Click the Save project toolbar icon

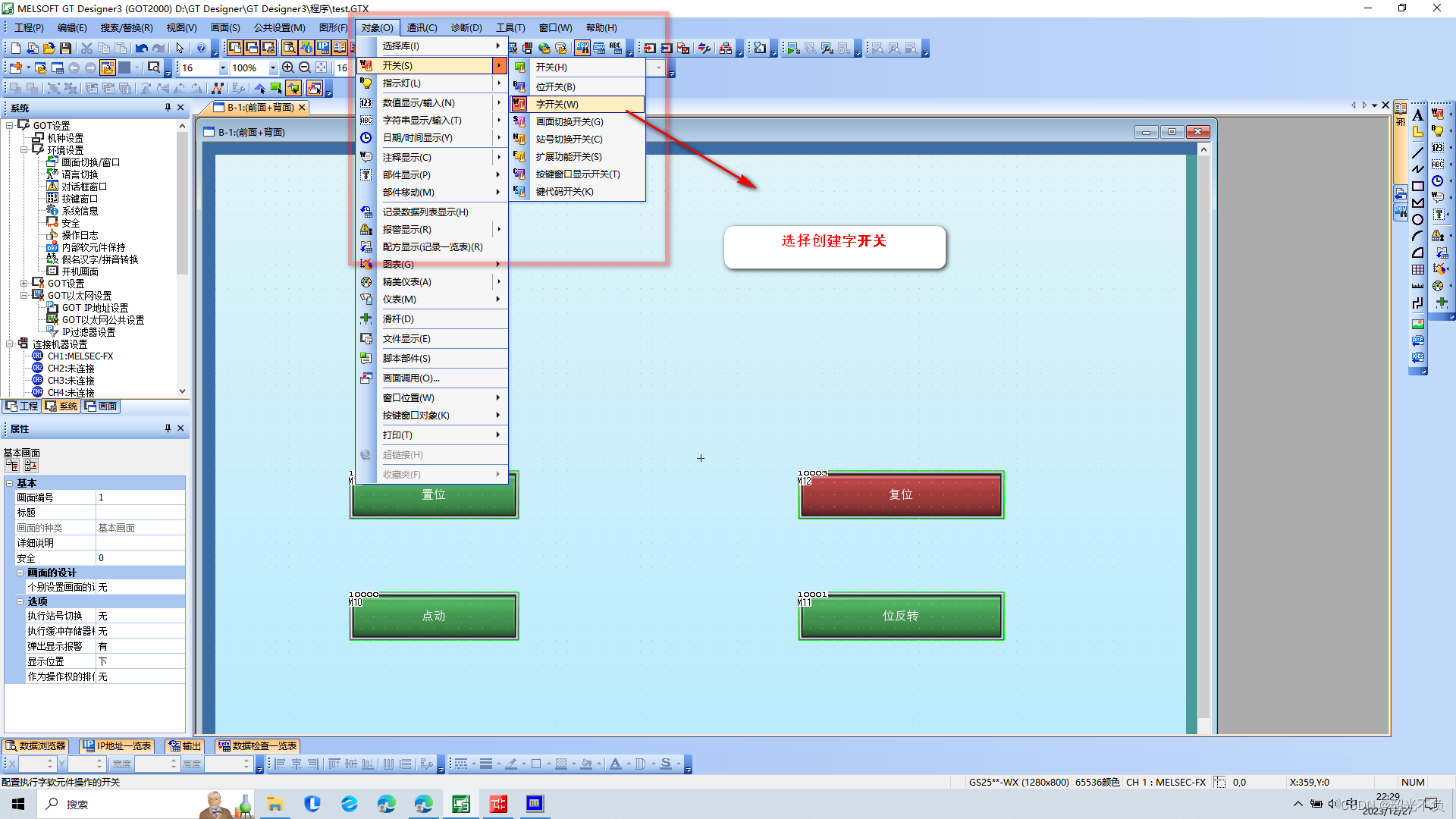coord(66,49)
